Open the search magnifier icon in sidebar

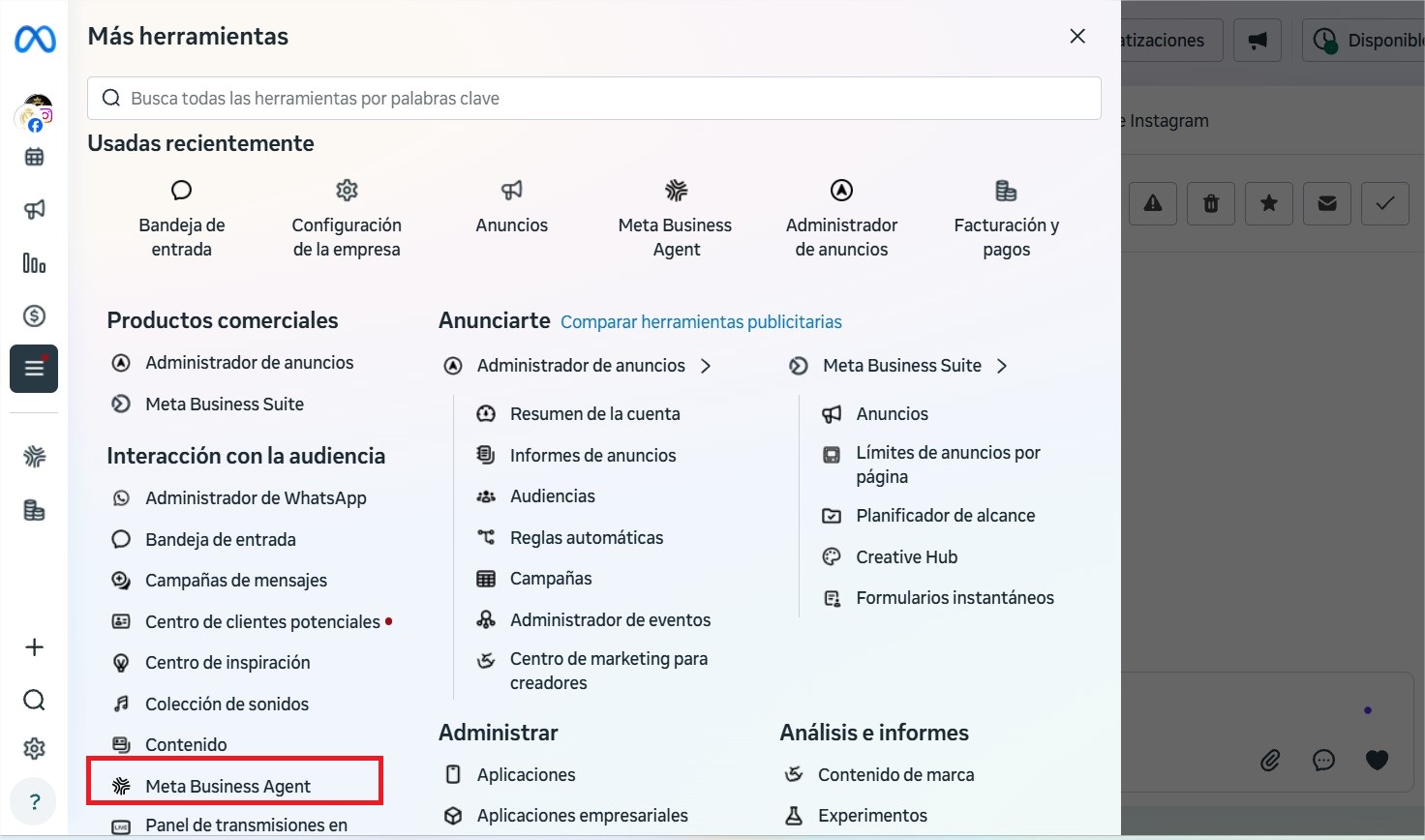(x=34, y=700)
